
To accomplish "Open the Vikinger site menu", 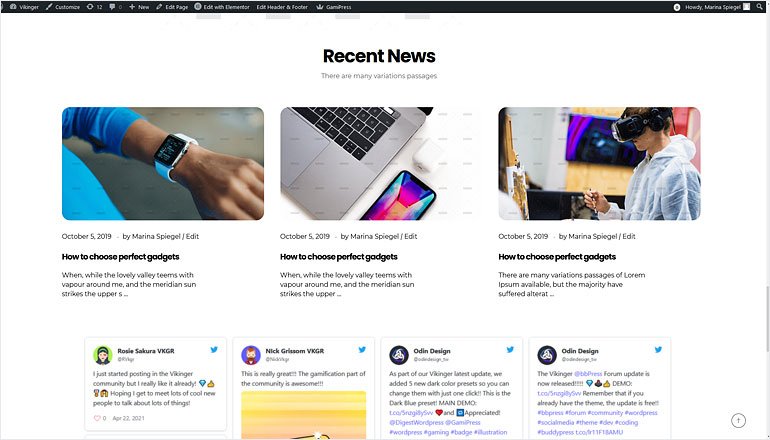I will click(24, 7).
